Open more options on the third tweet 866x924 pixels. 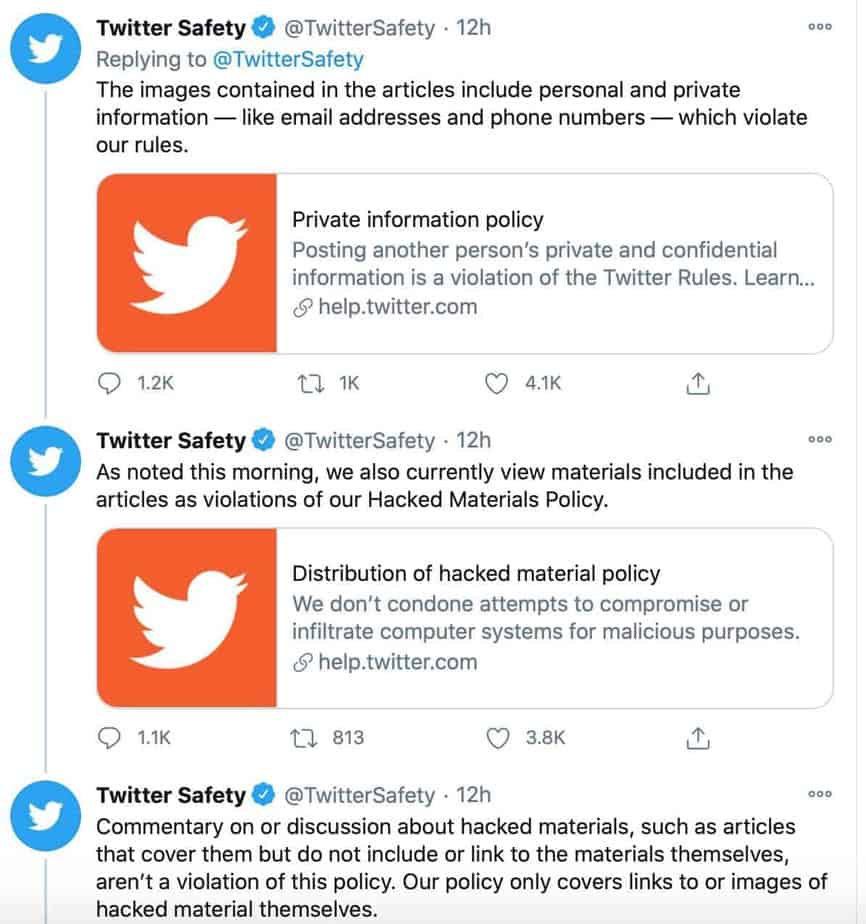tap(819, 794)
